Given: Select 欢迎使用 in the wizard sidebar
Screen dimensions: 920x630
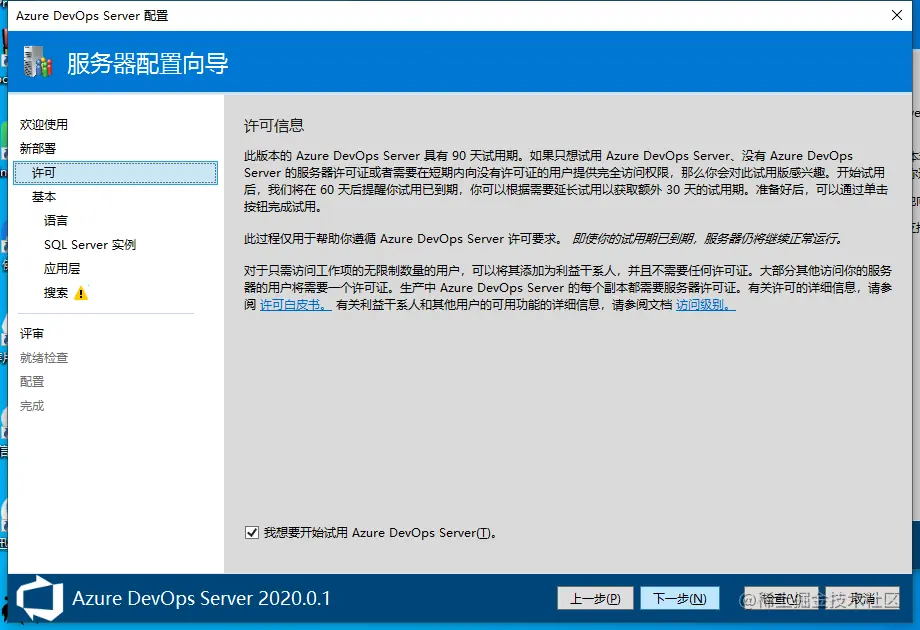Looking at the screenshot, I should pyautogui.click(x=44, y=124).
